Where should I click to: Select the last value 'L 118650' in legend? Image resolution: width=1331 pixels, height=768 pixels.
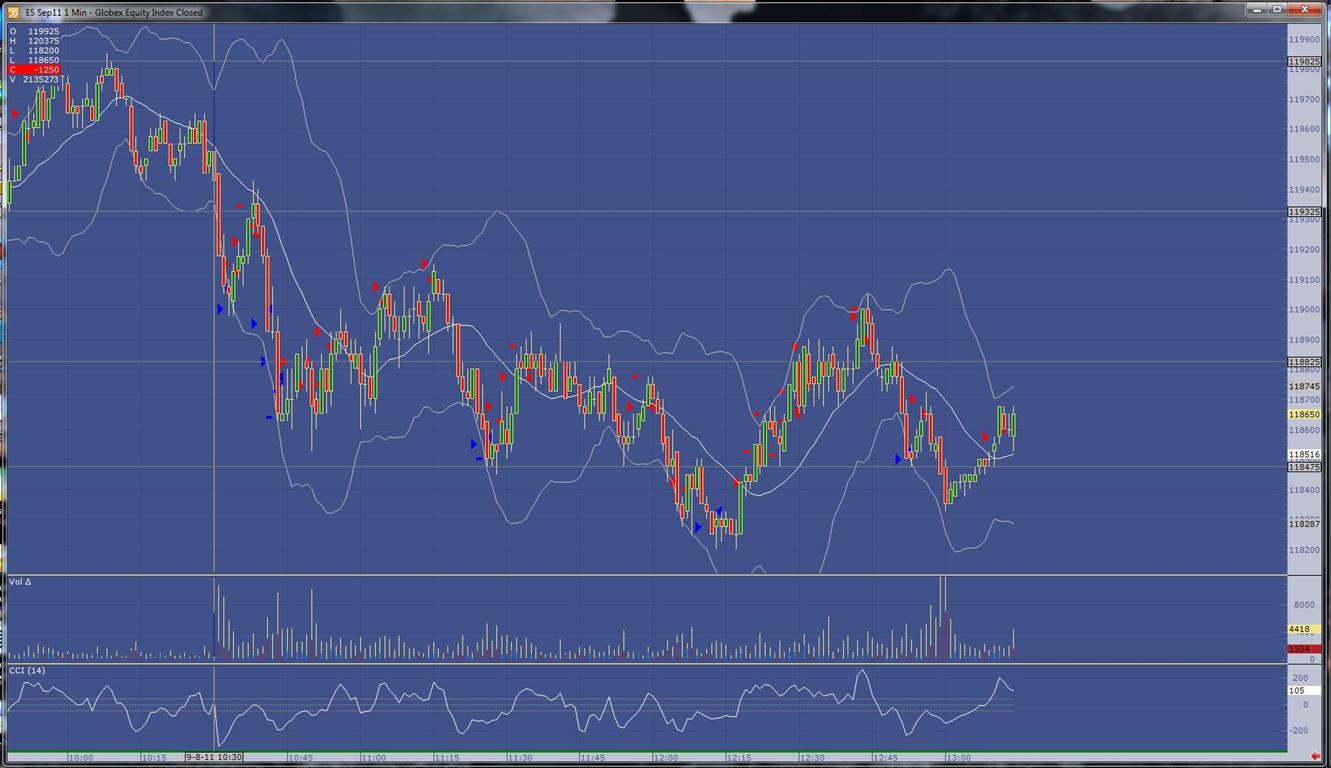pyautogui.click(x=35, y=60)
